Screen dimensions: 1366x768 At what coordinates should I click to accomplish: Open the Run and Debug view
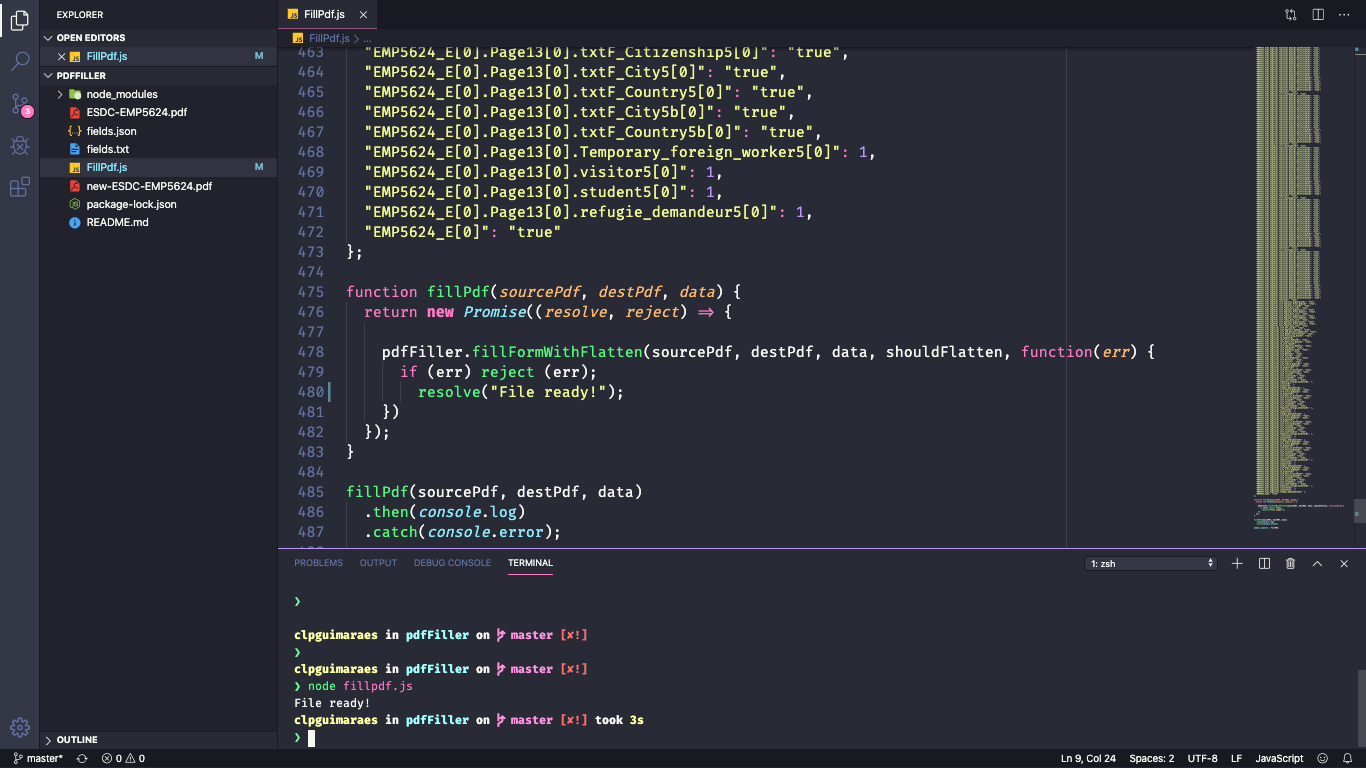[x=19, y=146]
